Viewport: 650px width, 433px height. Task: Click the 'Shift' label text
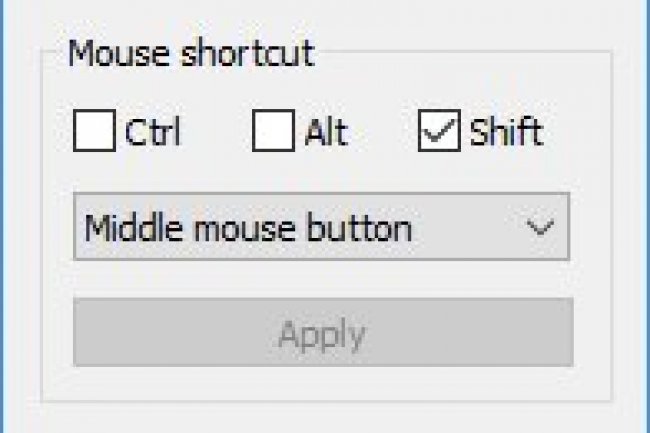(x=506, y=132)
